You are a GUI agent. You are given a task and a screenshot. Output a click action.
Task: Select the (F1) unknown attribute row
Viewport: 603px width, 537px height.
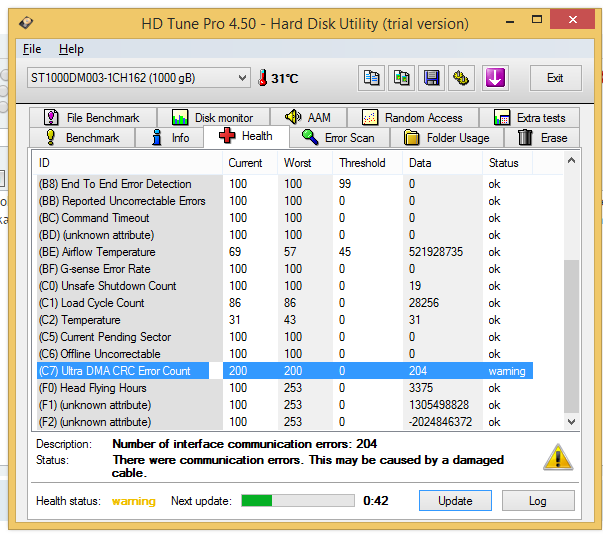point(285,405)
